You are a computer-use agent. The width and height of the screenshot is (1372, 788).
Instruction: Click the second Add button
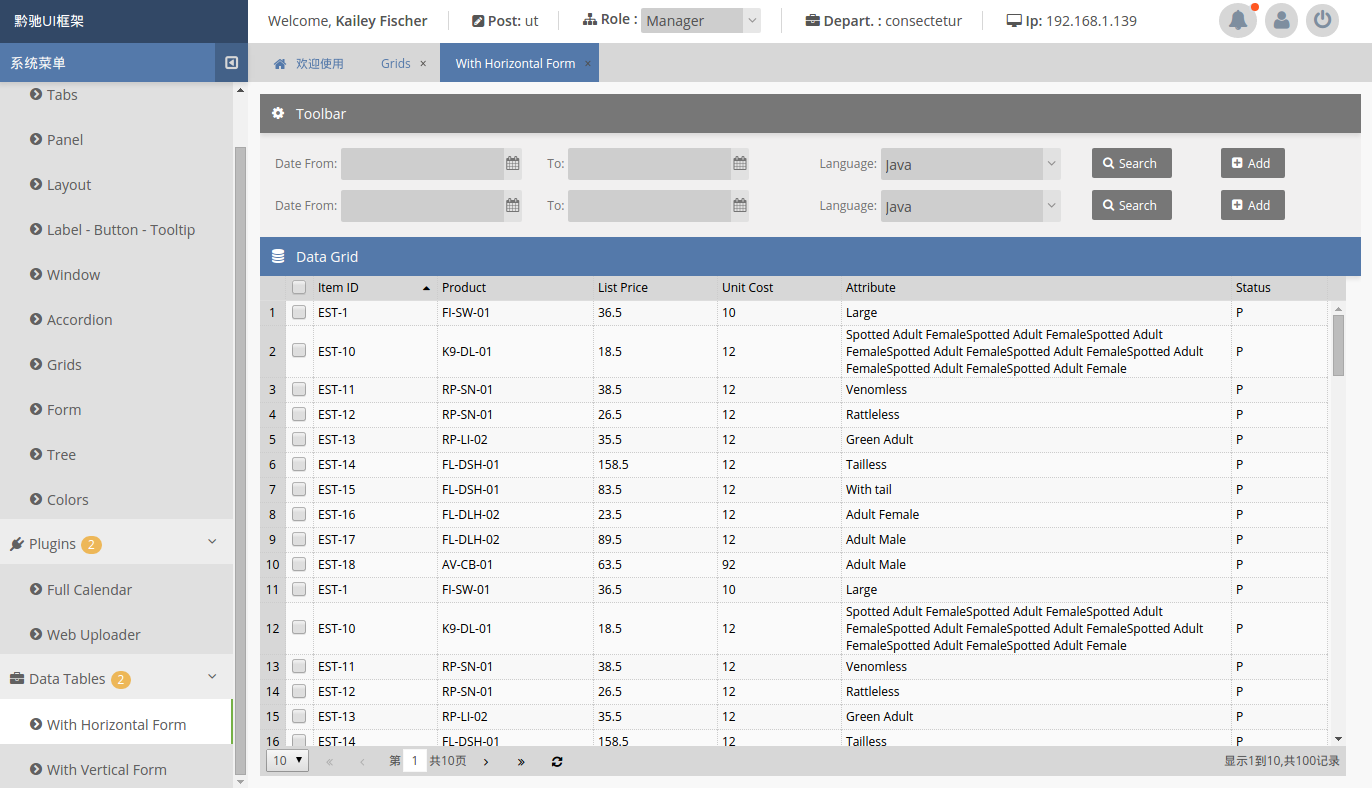[x=1252, y=206]
